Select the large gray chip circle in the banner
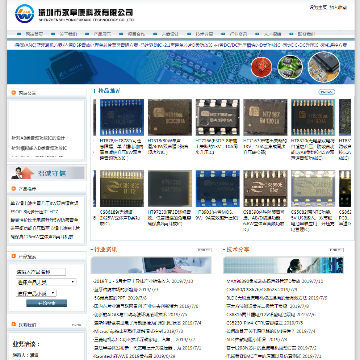 [x=324, y=67]
